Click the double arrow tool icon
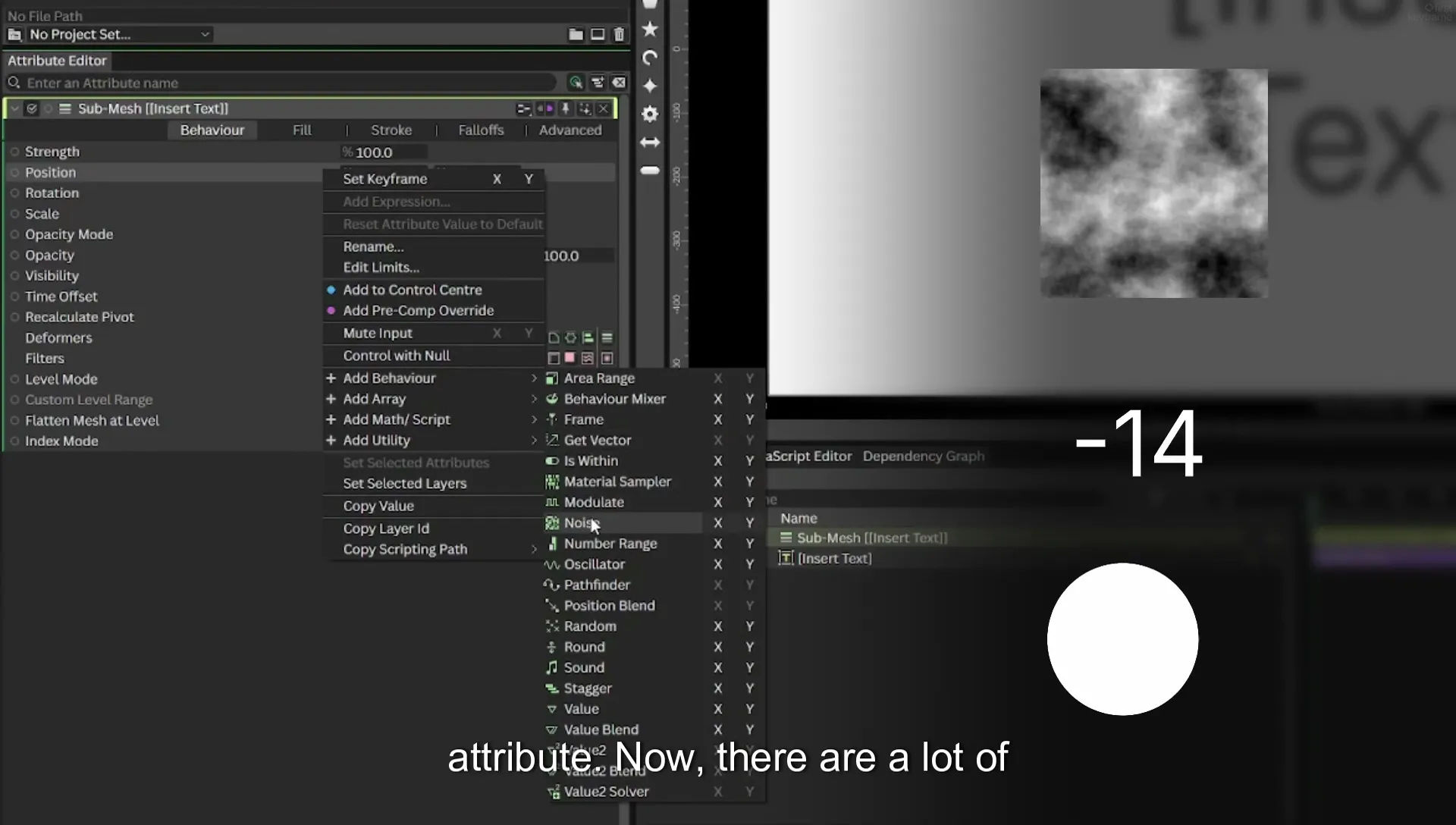 point(650,143)
